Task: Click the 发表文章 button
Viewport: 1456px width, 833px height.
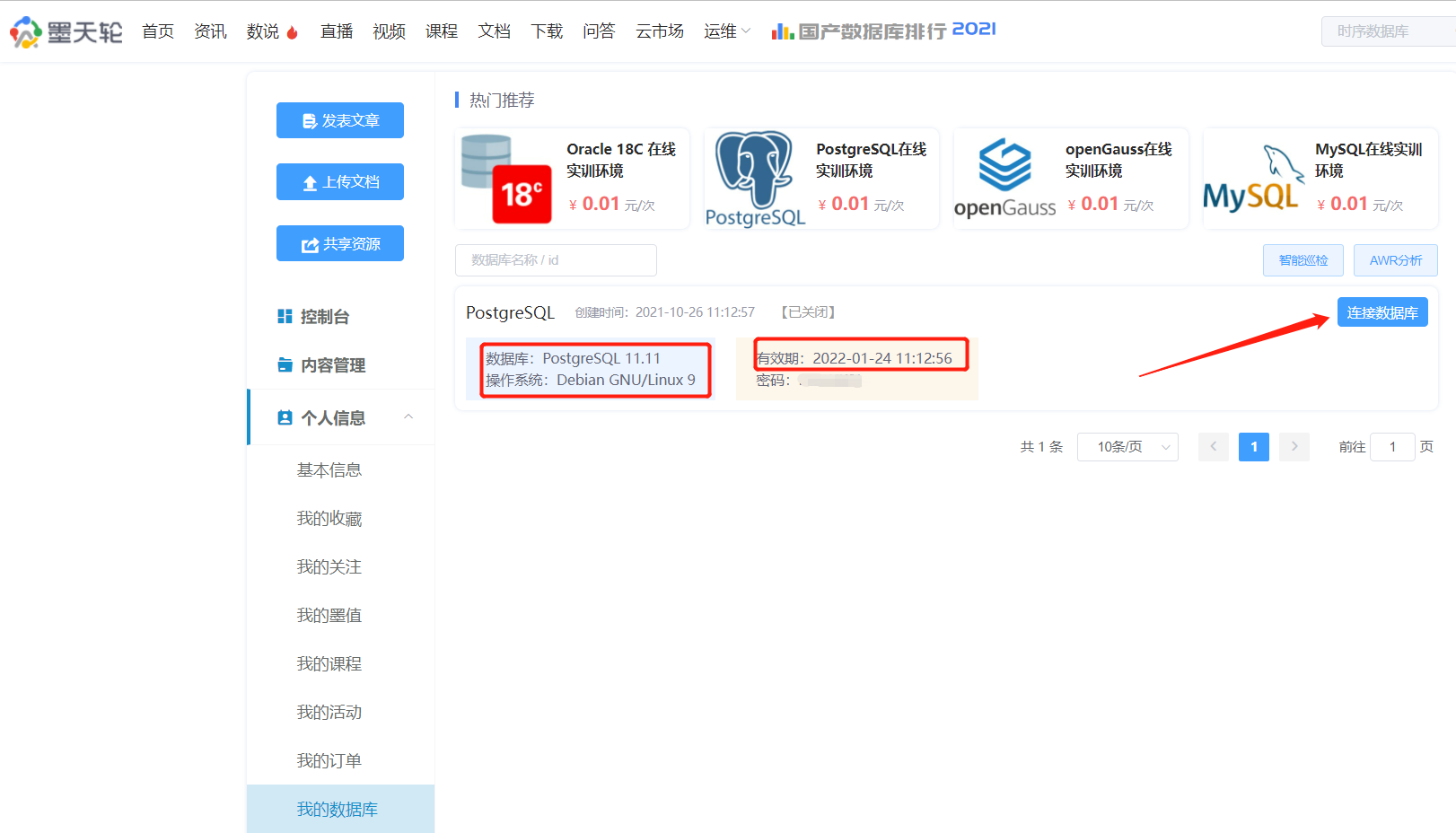Action: pos(340,120)
